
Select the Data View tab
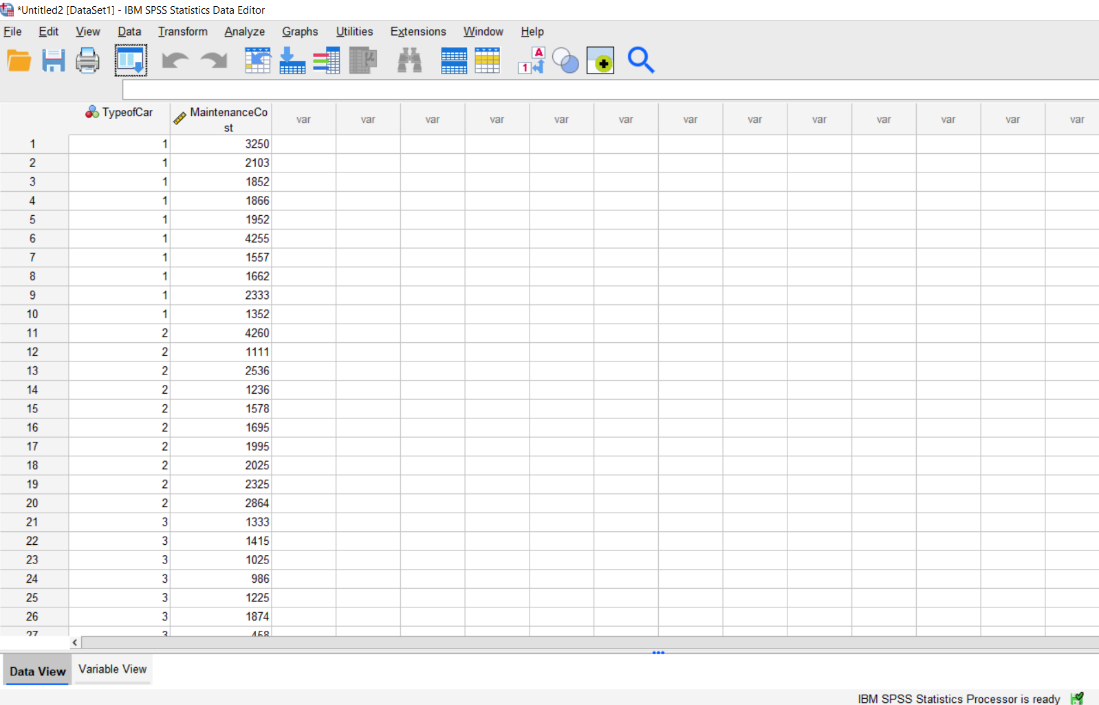[37, 671]
